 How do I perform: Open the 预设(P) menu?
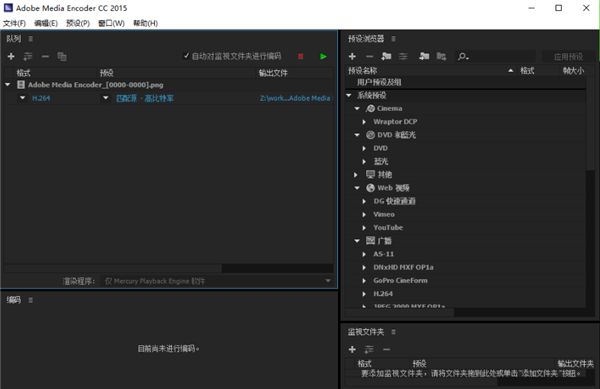tap(78, 23)
